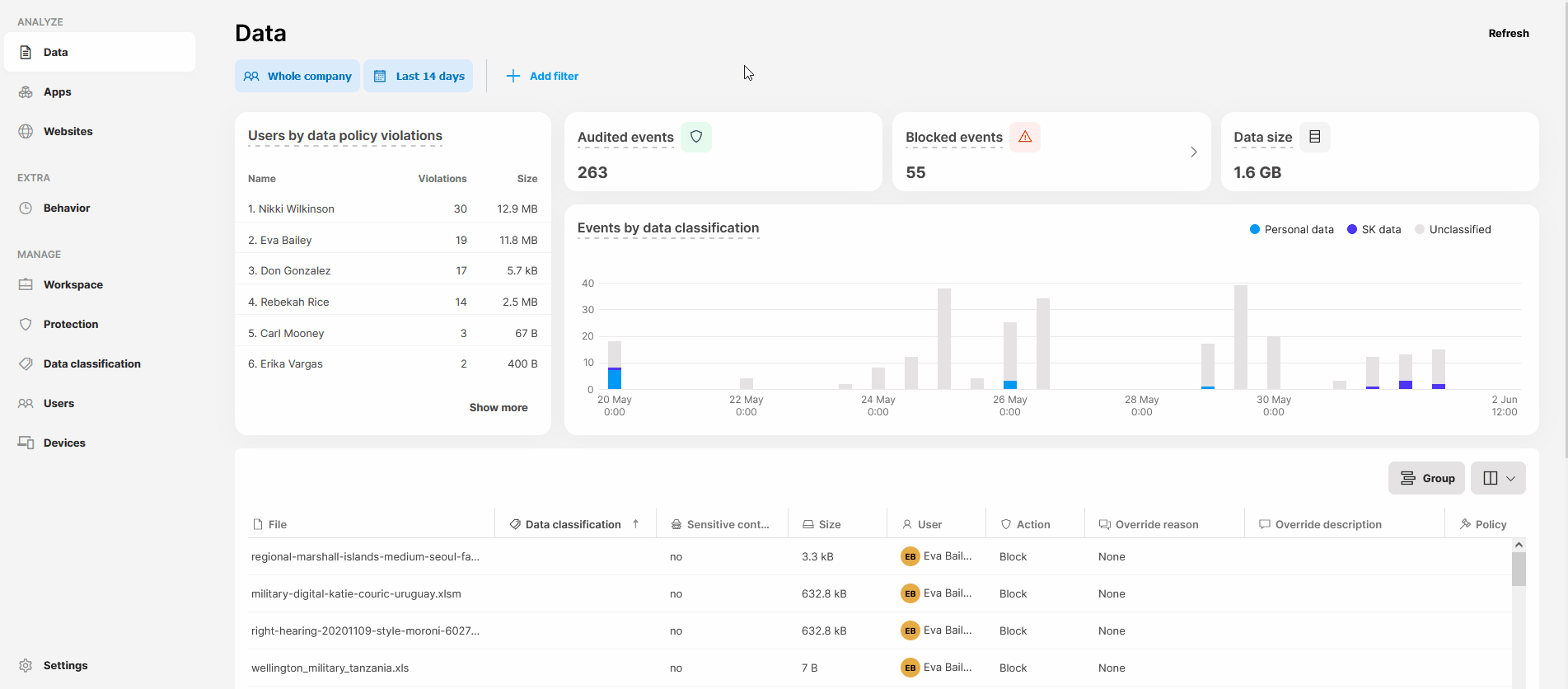Viewport: 1568px width, 689px height.
Task: Click the storage icon next to Data size
Action: pyautogui.click(x=1315, y=137)
